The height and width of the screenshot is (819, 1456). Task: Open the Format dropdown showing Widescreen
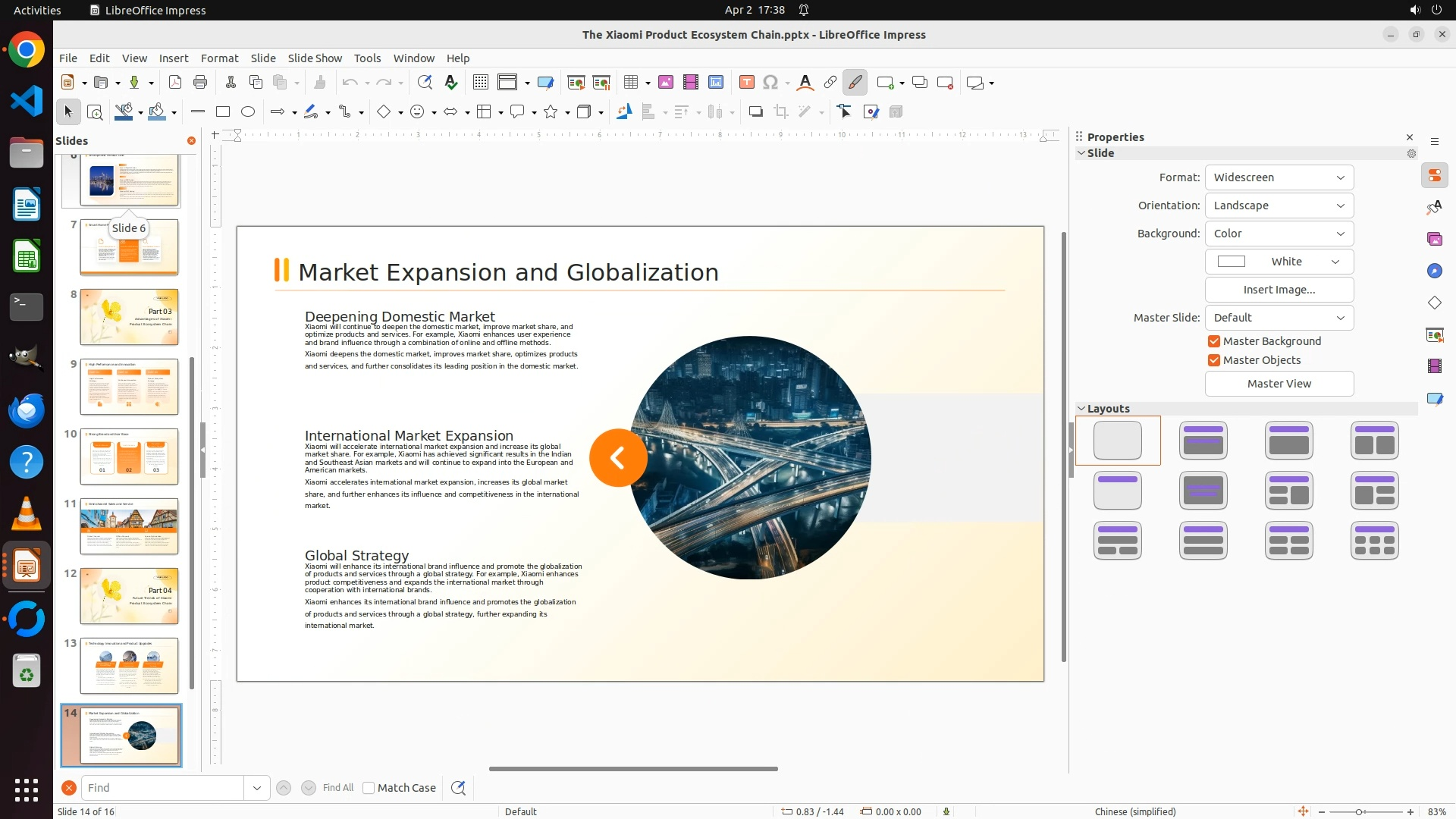point(1279,177)
